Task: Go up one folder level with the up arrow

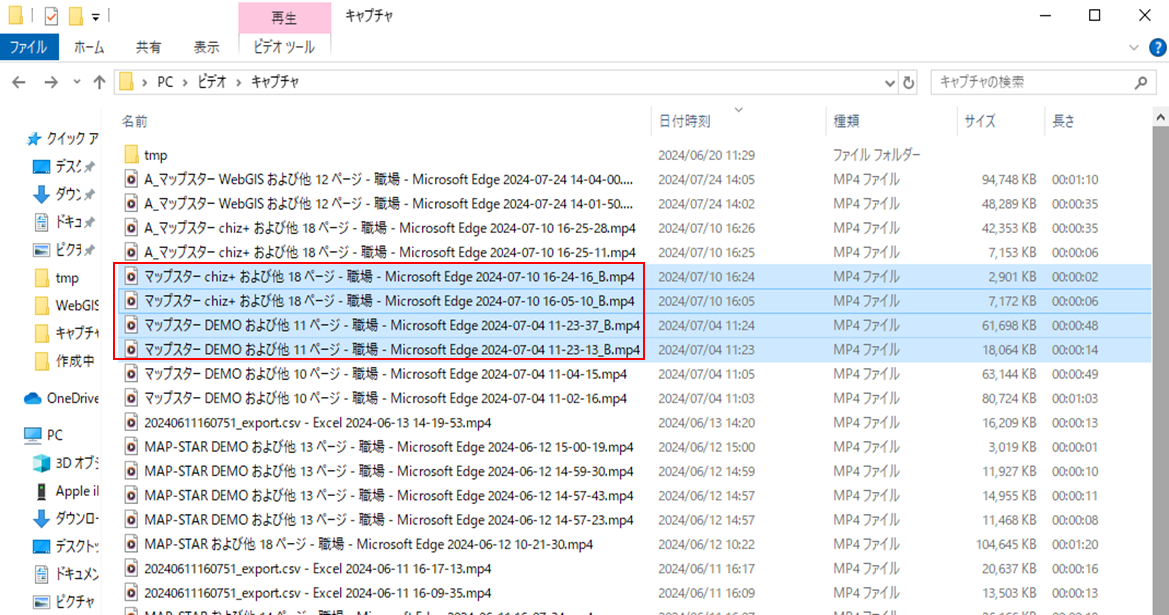Action: coord(99,82)
